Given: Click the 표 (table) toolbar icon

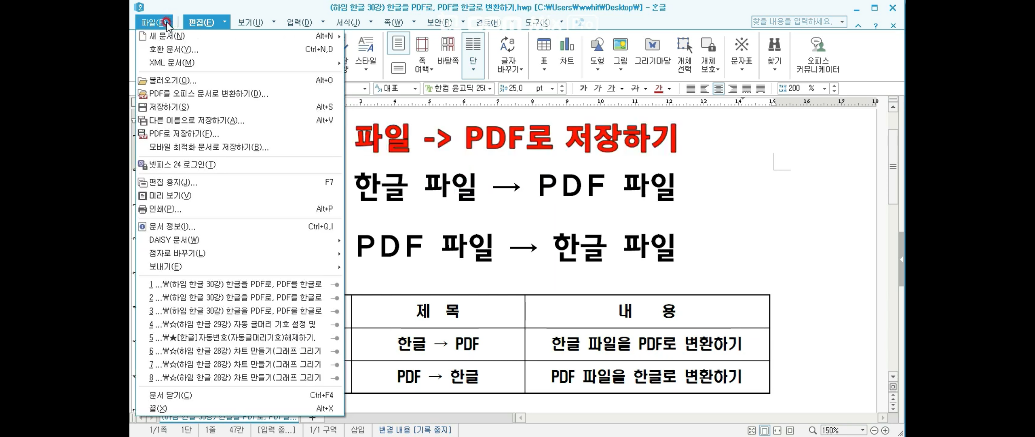Looking at the screenshot, I should 544,50.
